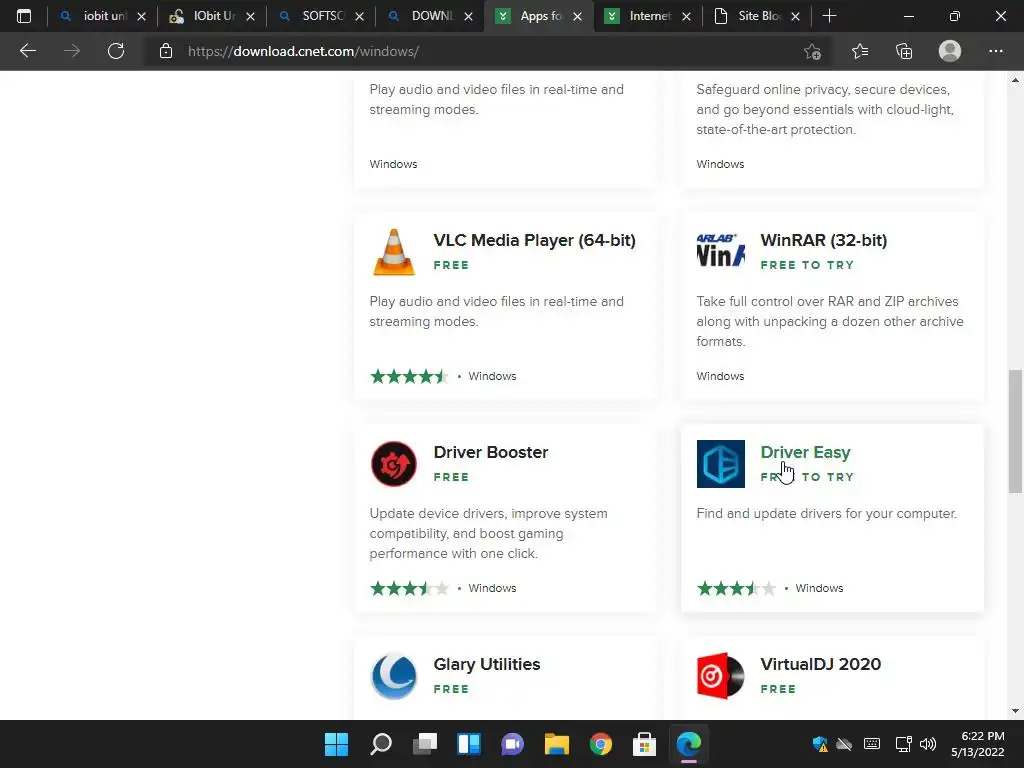Open Collections in Edge
Image resolution: width=1024 pixels, height=768 pixels.
click(x=904, y=51)
